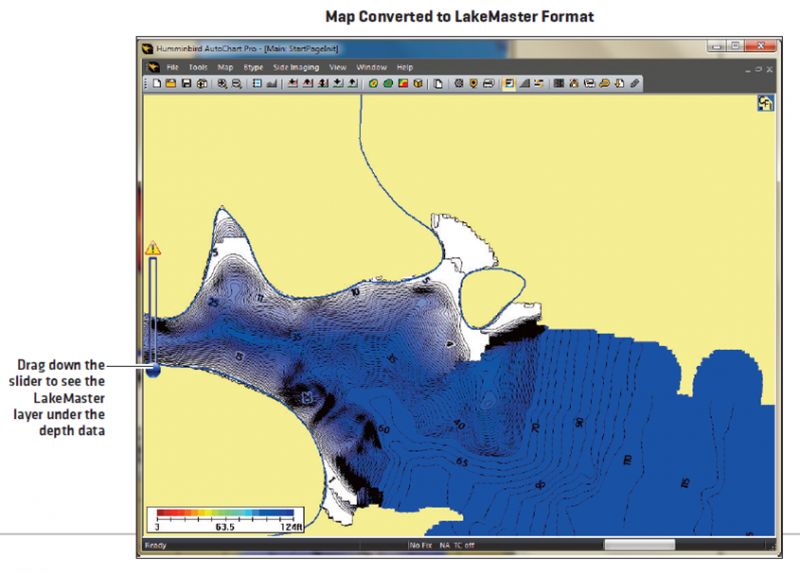Click the zoom in magnifier icon
The height and width of the screenshot is (574, 800).
pyautogui.click(x=221, y=83)
